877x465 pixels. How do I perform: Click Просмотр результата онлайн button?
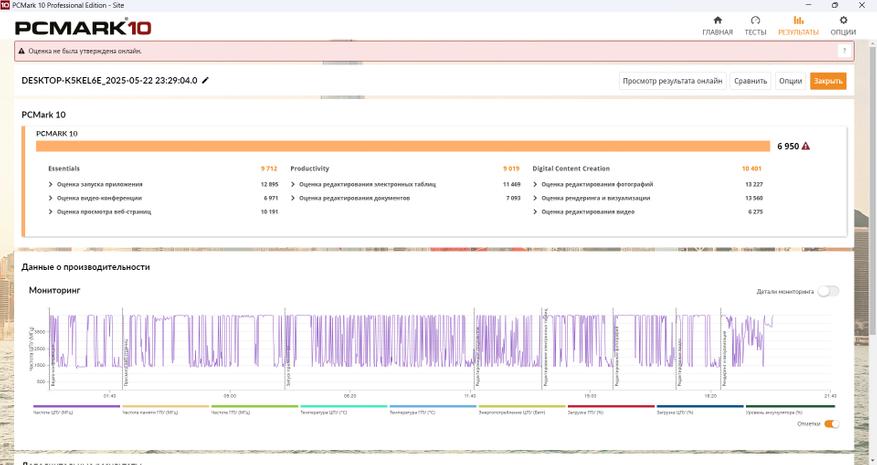(672, 81)
